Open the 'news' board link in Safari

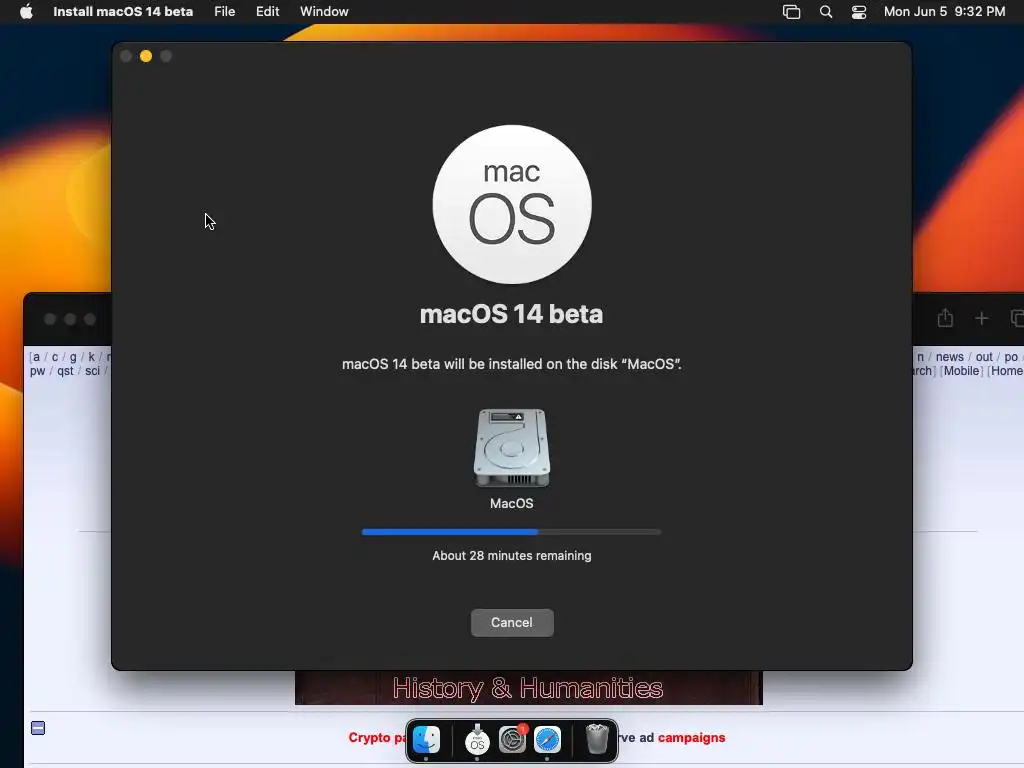950,357
